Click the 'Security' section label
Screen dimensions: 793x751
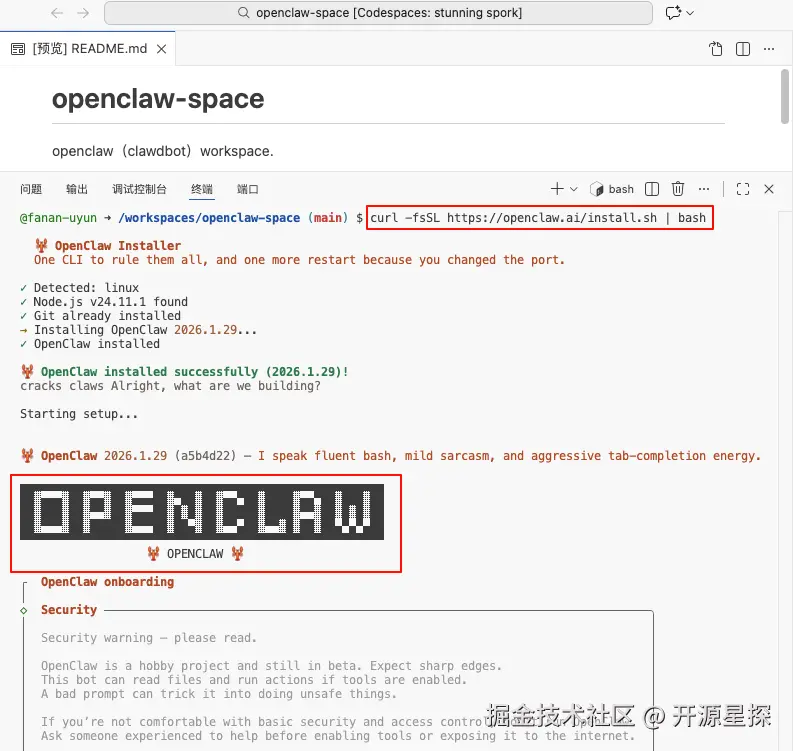pos(69,609)
